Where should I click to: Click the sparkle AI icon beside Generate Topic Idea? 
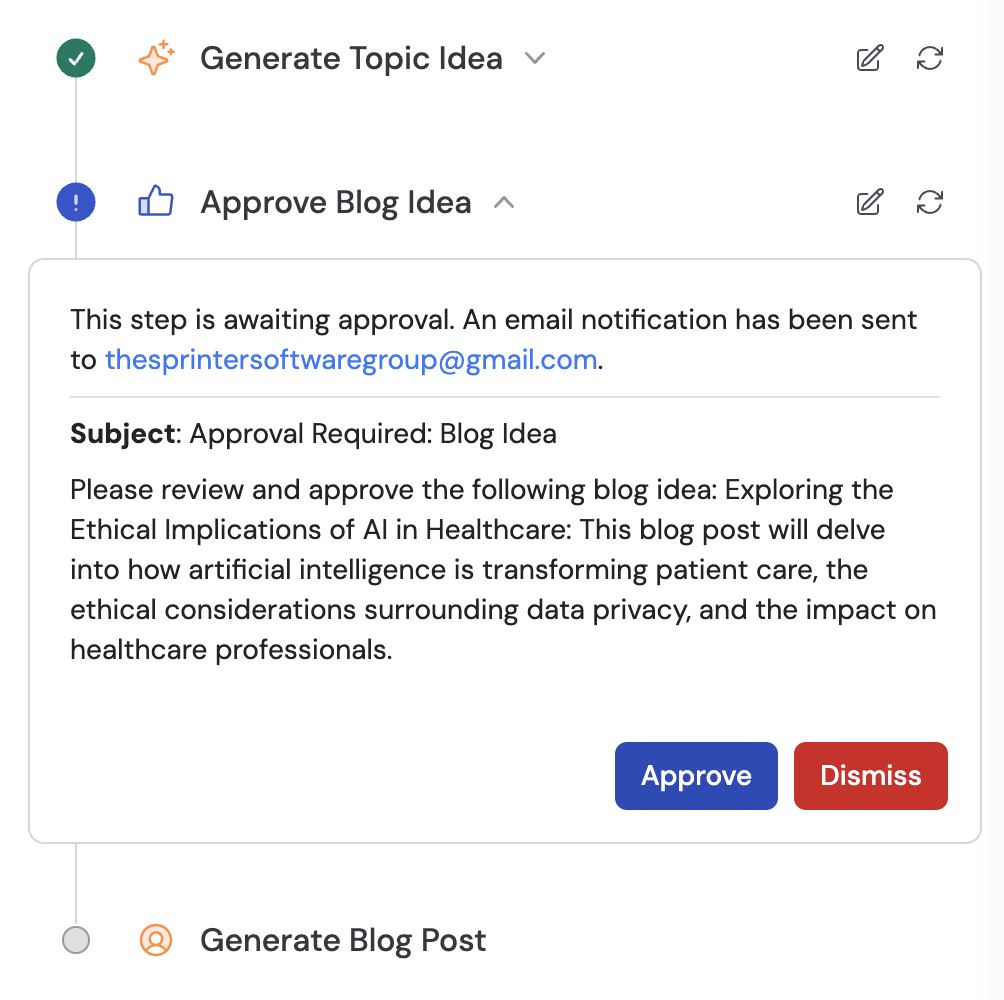pos(156,58)
